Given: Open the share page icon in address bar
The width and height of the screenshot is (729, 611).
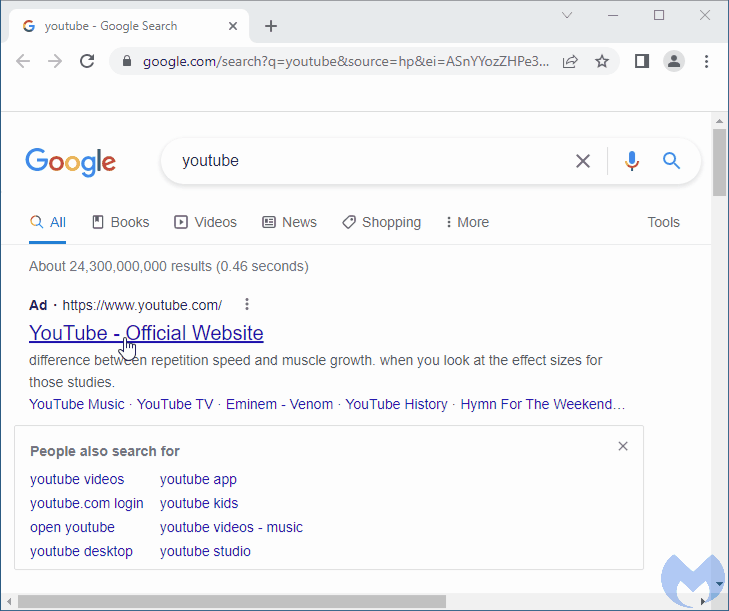Looking at the screenshot, I should click(x=570, y=61).
